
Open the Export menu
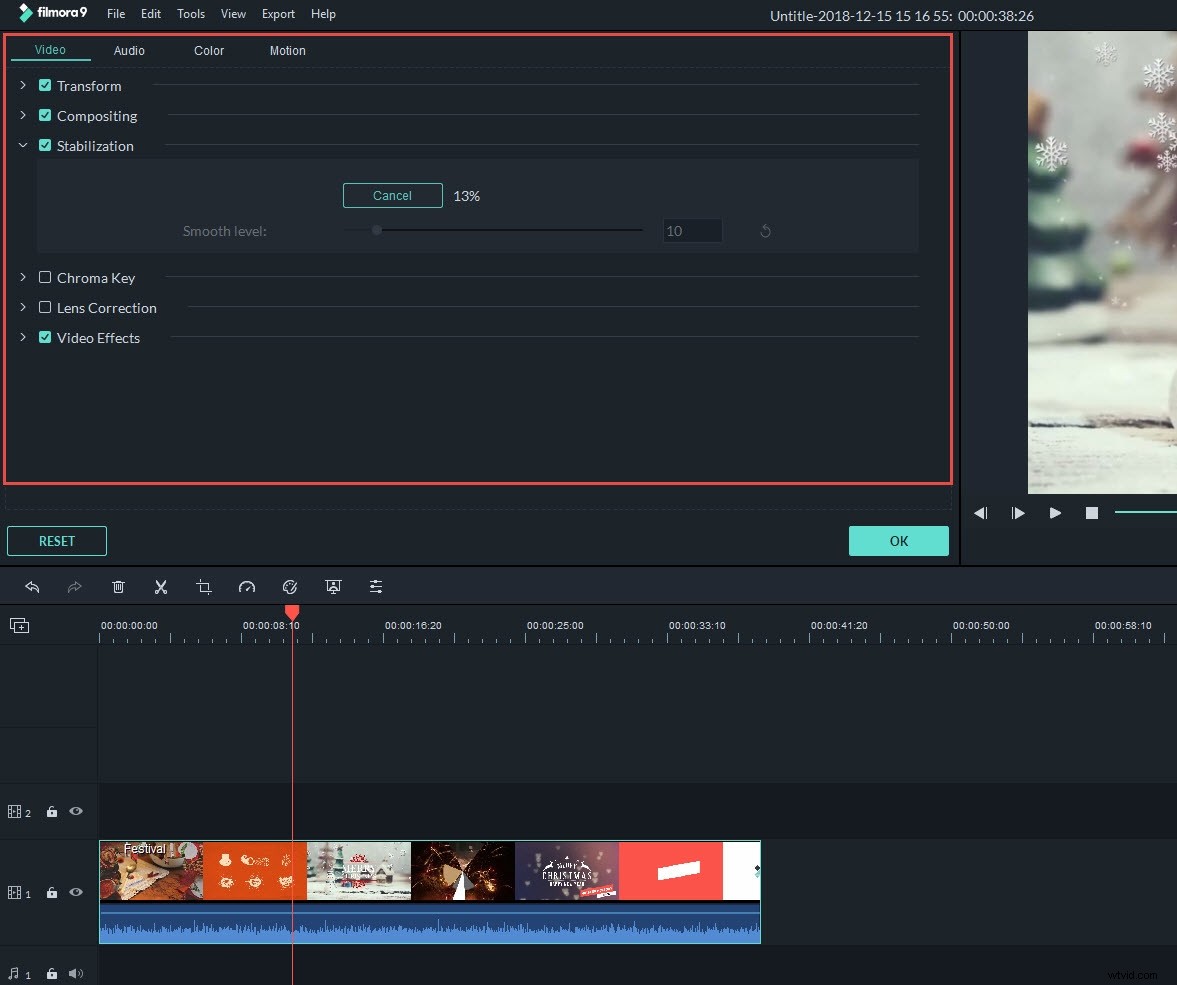278,14
